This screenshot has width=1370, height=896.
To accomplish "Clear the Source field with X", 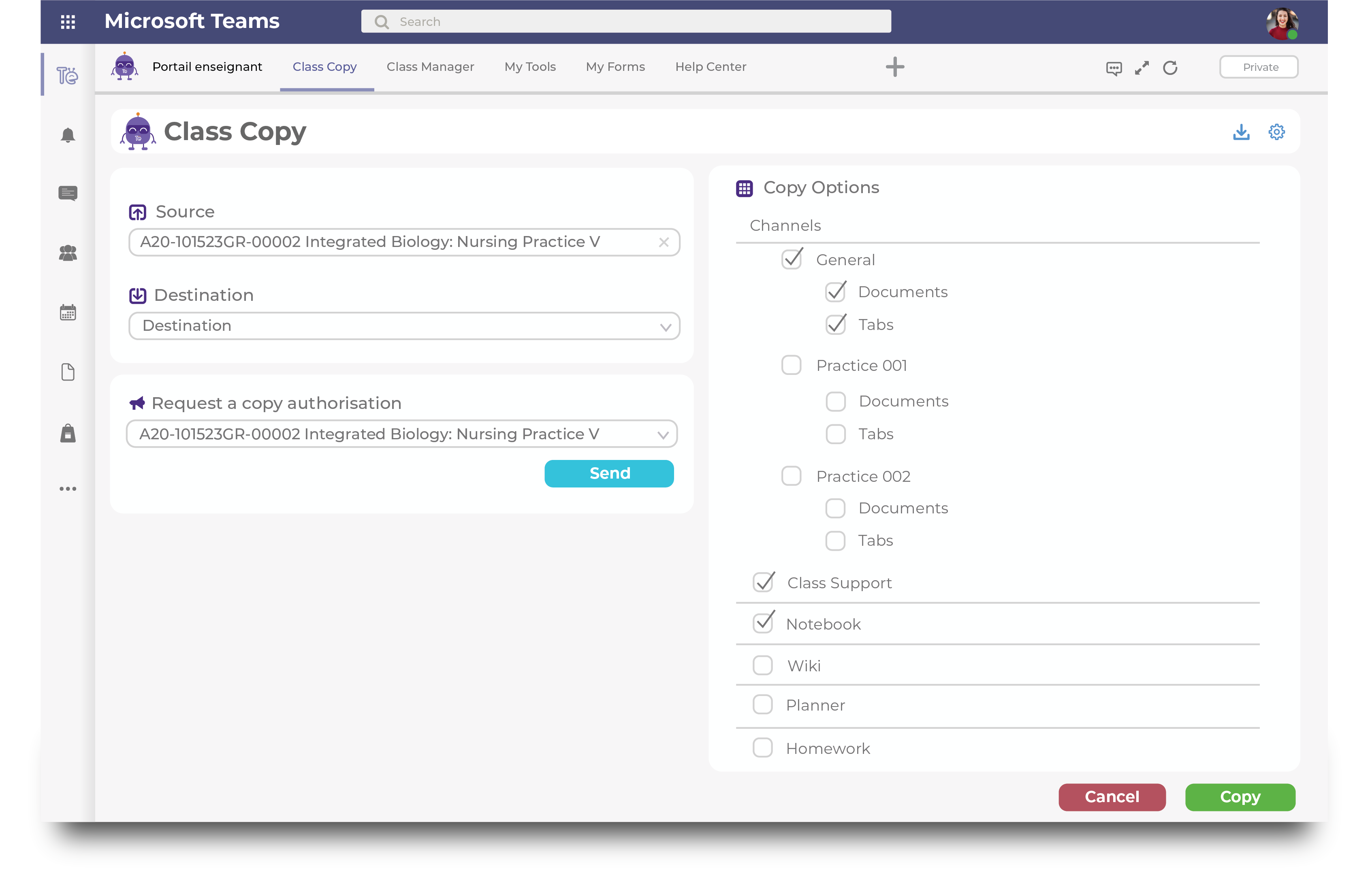I will 664,242.
